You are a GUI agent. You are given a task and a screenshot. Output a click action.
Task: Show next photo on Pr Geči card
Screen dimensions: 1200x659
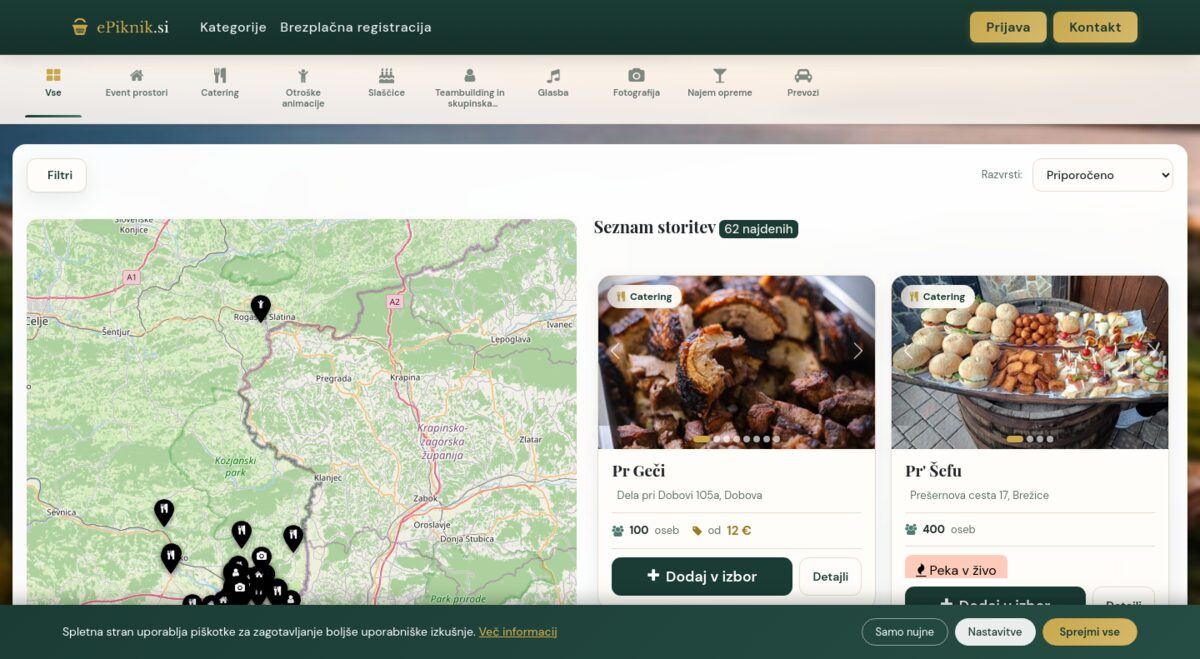[857, 350]
